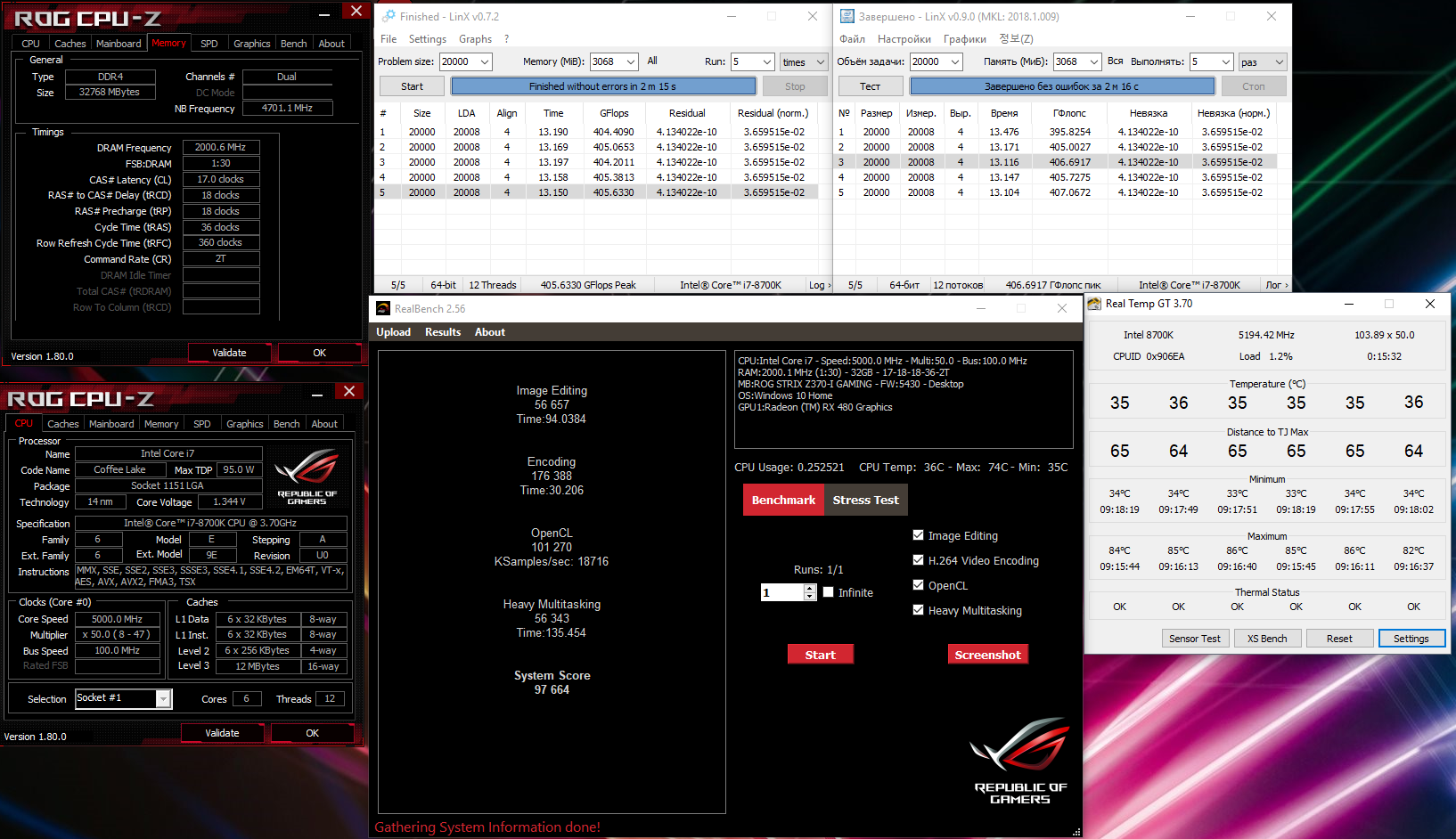Minimize the RealBench 2.56 window
This screenshot has width=1456, height=839.
[x=981, y=308]
